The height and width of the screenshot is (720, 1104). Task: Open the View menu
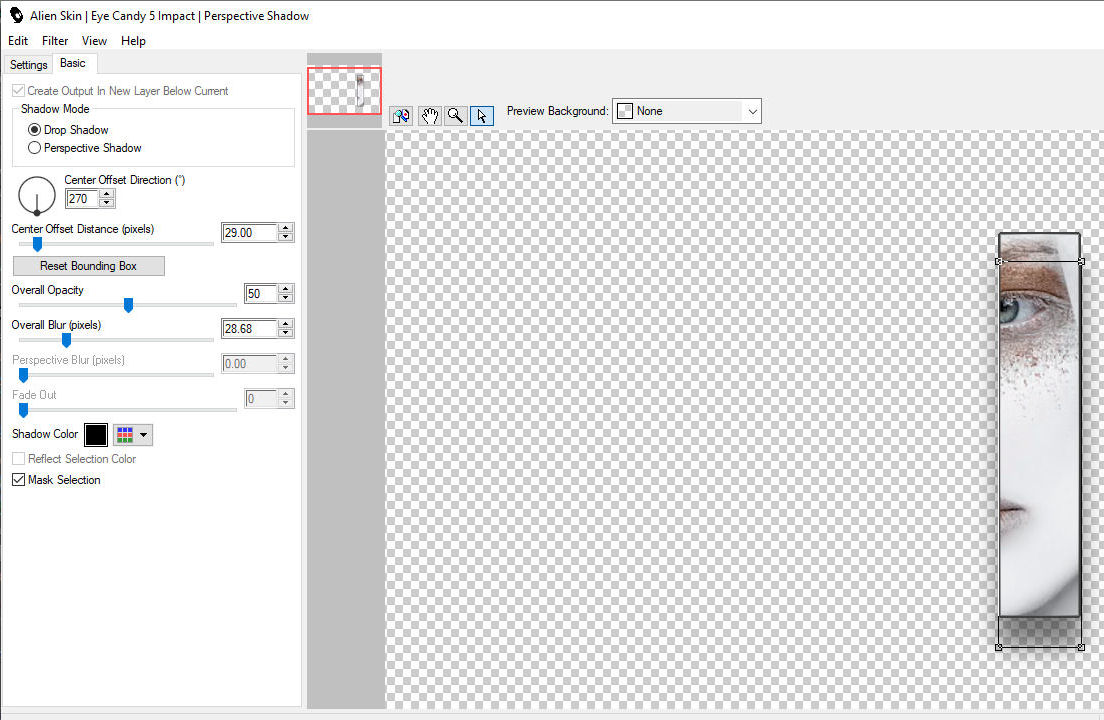point(94,41)
